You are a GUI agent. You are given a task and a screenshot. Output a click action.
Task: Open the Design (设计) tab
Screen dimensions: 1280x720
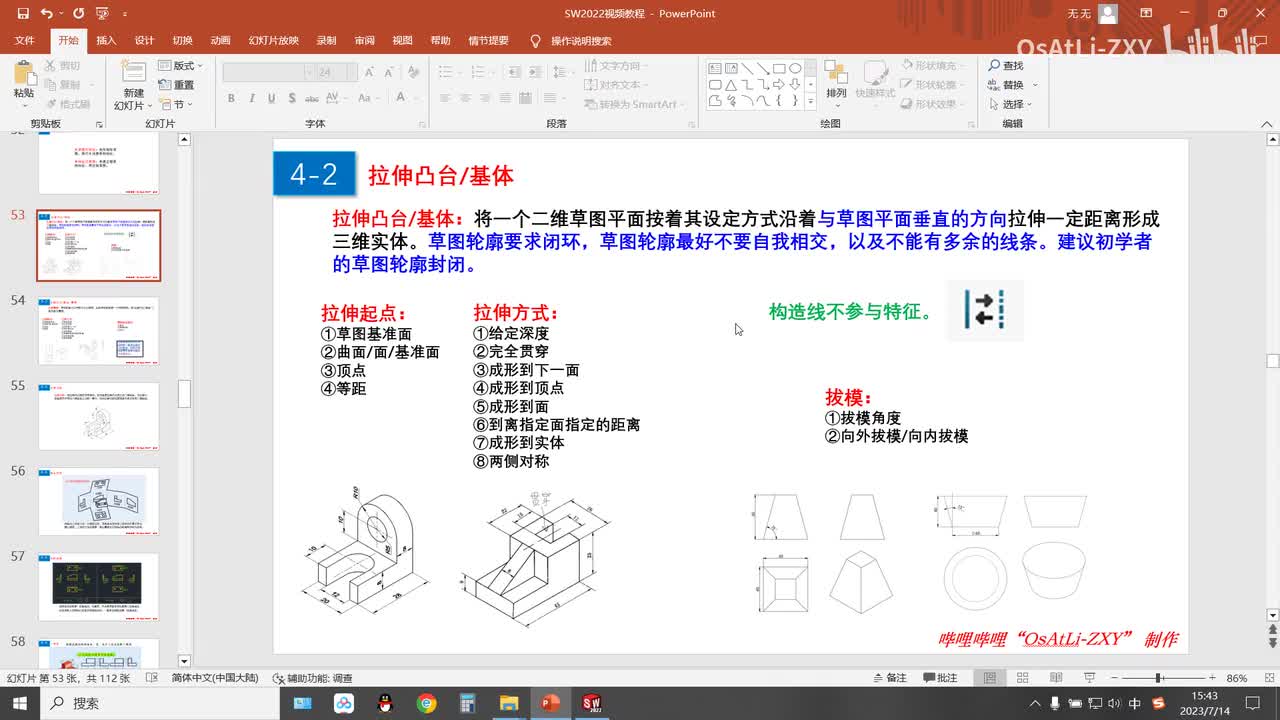point(144,40)
